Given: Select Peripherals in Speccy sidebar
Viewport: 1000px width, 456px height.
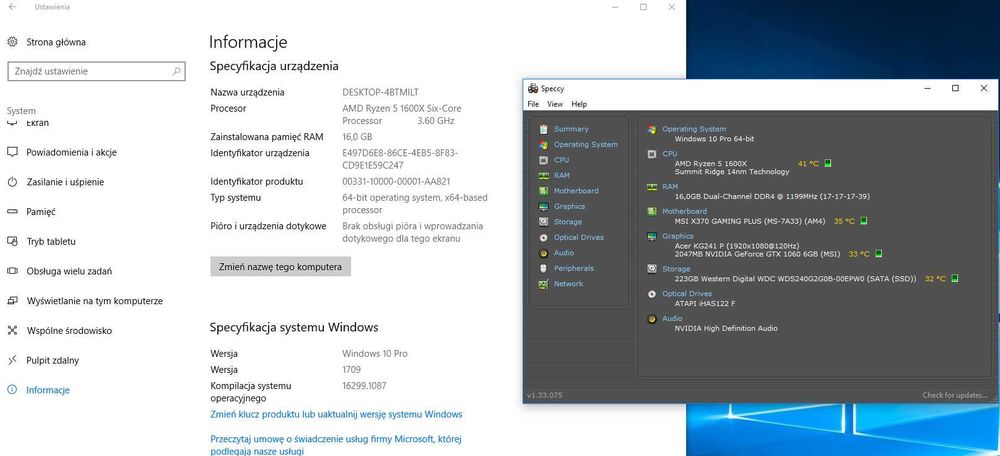Looking at the screenshot, I should point(573,268).
